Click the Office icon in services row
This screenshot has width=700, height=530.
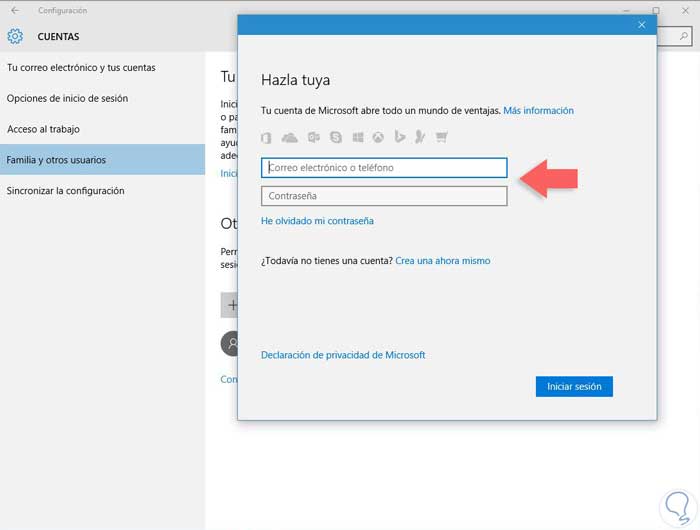pyautogui.click(x=266, y=138)
